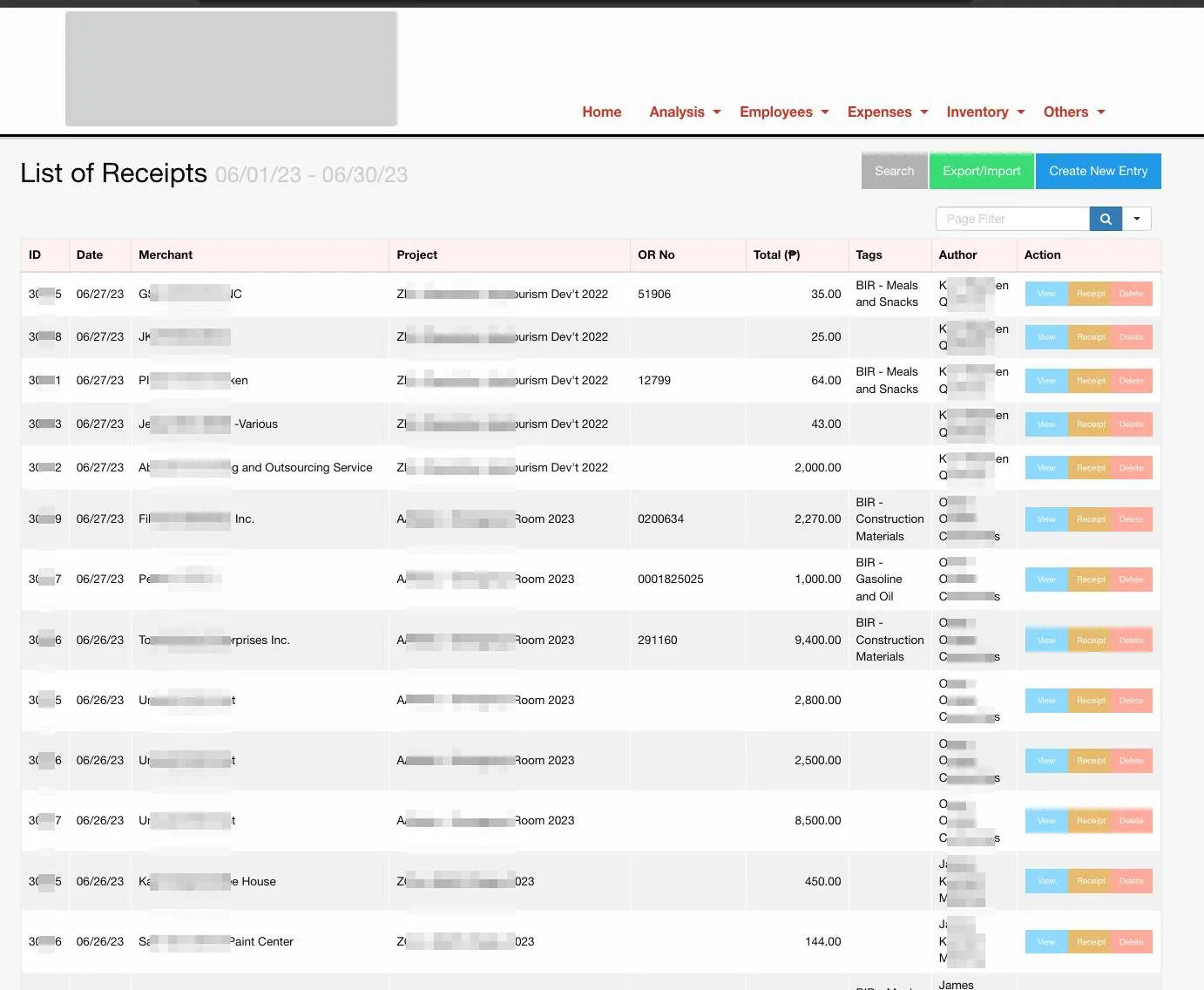This screenshot has height=990, width=1204.
Task: View the entry totaling 25.00
Action: 1046,337
